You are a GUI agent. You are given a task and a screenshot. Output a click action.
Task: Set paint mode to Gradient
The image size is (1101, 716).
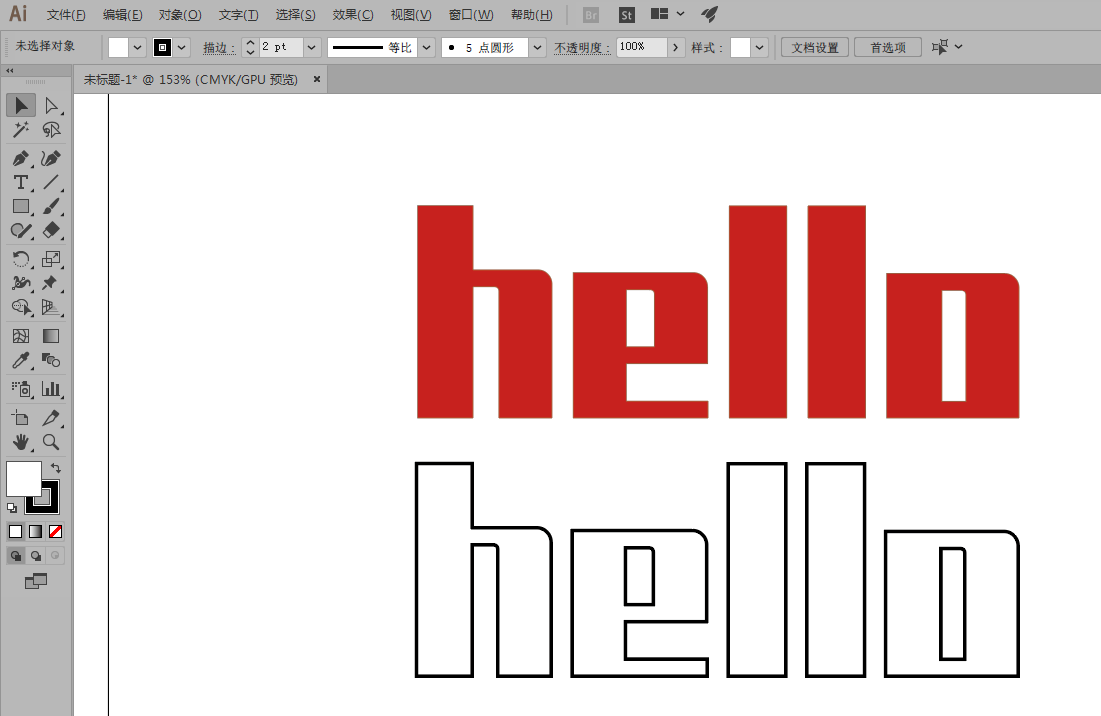tap(35, 531)
